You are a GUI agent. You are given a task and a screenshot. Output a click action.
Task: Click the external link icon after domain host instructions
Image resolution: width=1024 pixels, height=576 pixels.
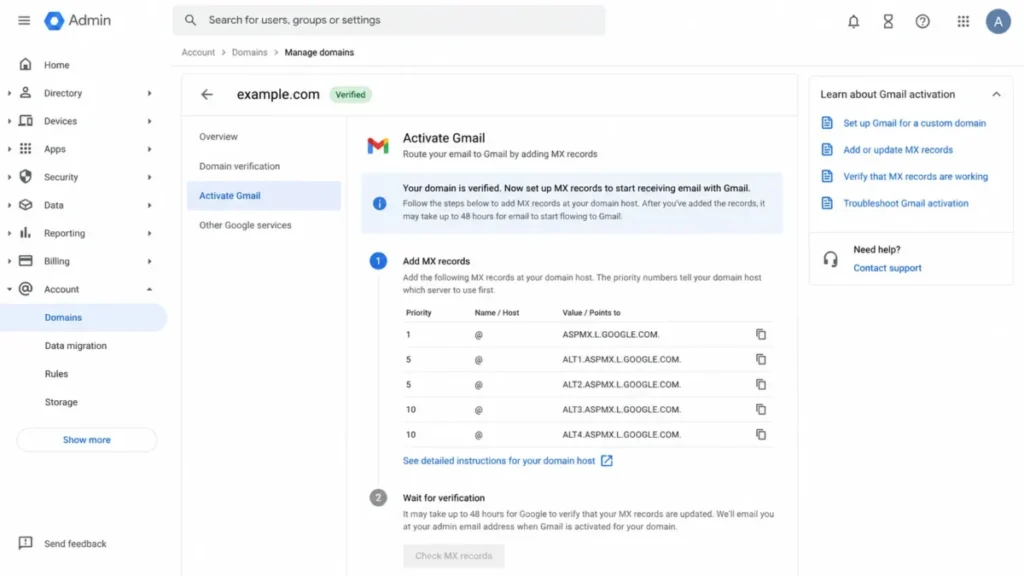pos(607,460)
